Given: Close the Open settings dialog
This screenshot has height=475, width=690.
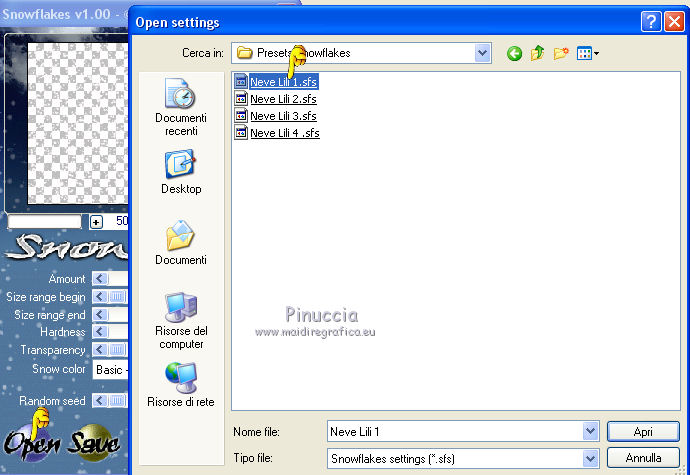Looking at the screenshot, I should (674, 22).
